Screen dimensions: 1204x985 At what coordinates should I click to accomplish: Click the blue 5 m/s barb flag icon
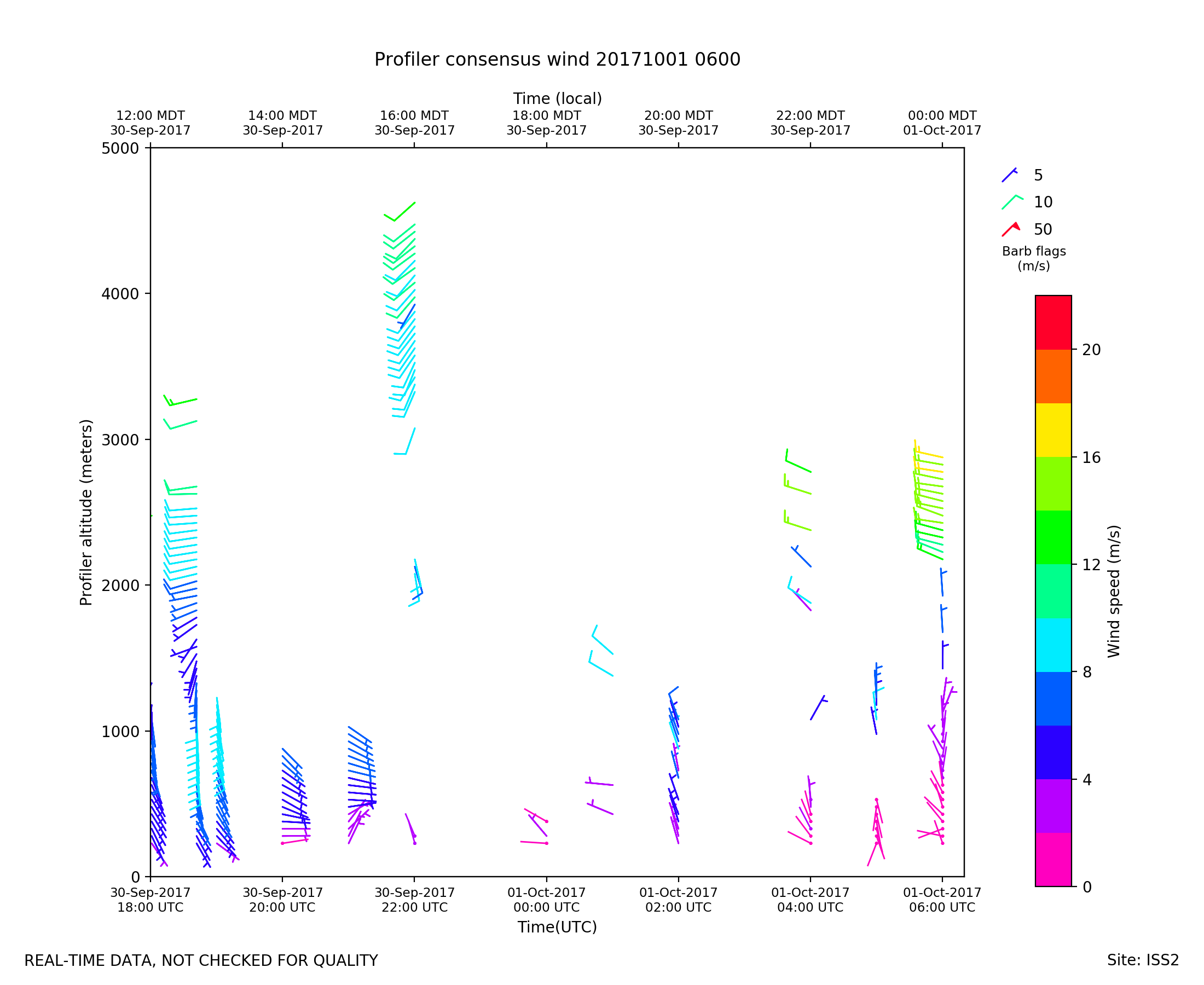[1009, 175]
